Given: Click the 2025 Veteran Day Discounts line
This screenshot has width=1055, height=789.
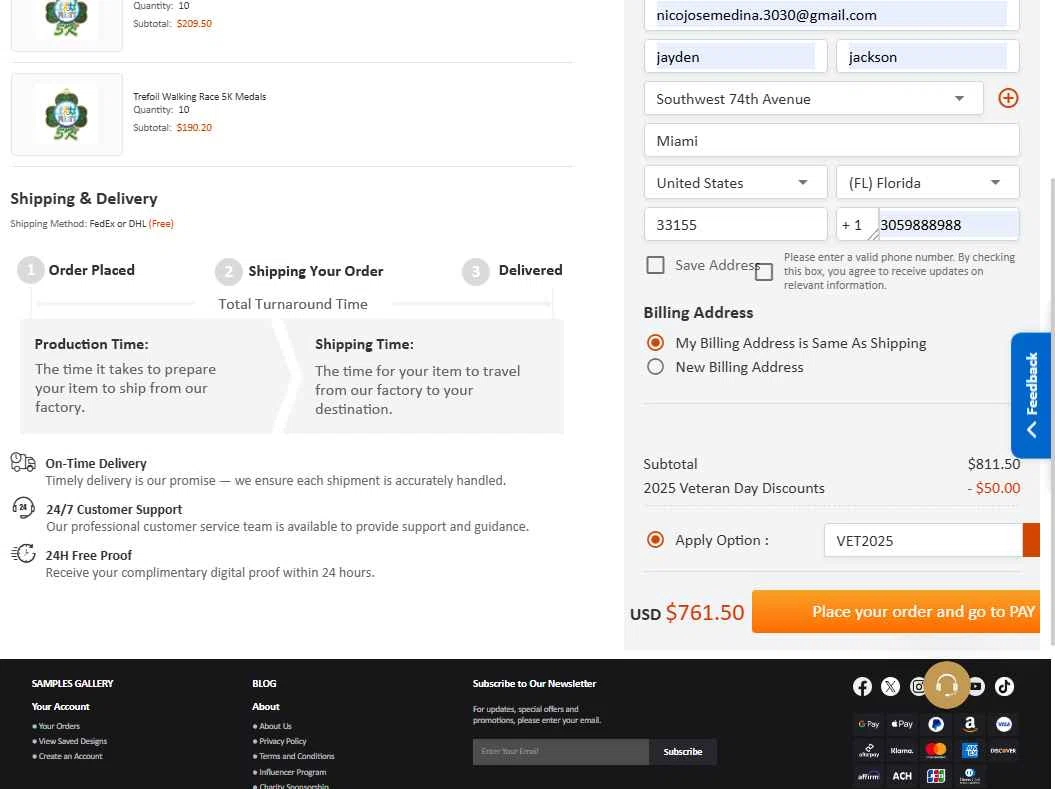Looking at the screenshot, I should pyautogui.click(x=831, y=488).
